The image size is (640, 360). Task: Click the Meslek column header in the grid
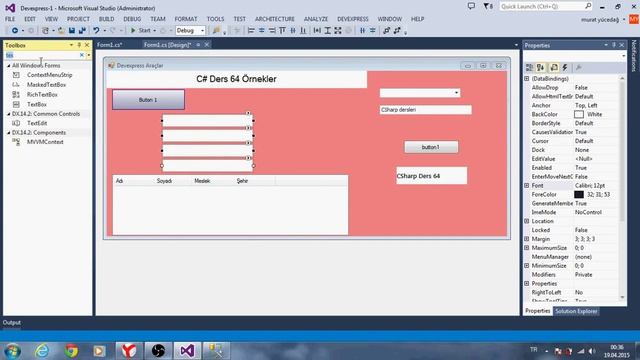(x=202, y=181)
